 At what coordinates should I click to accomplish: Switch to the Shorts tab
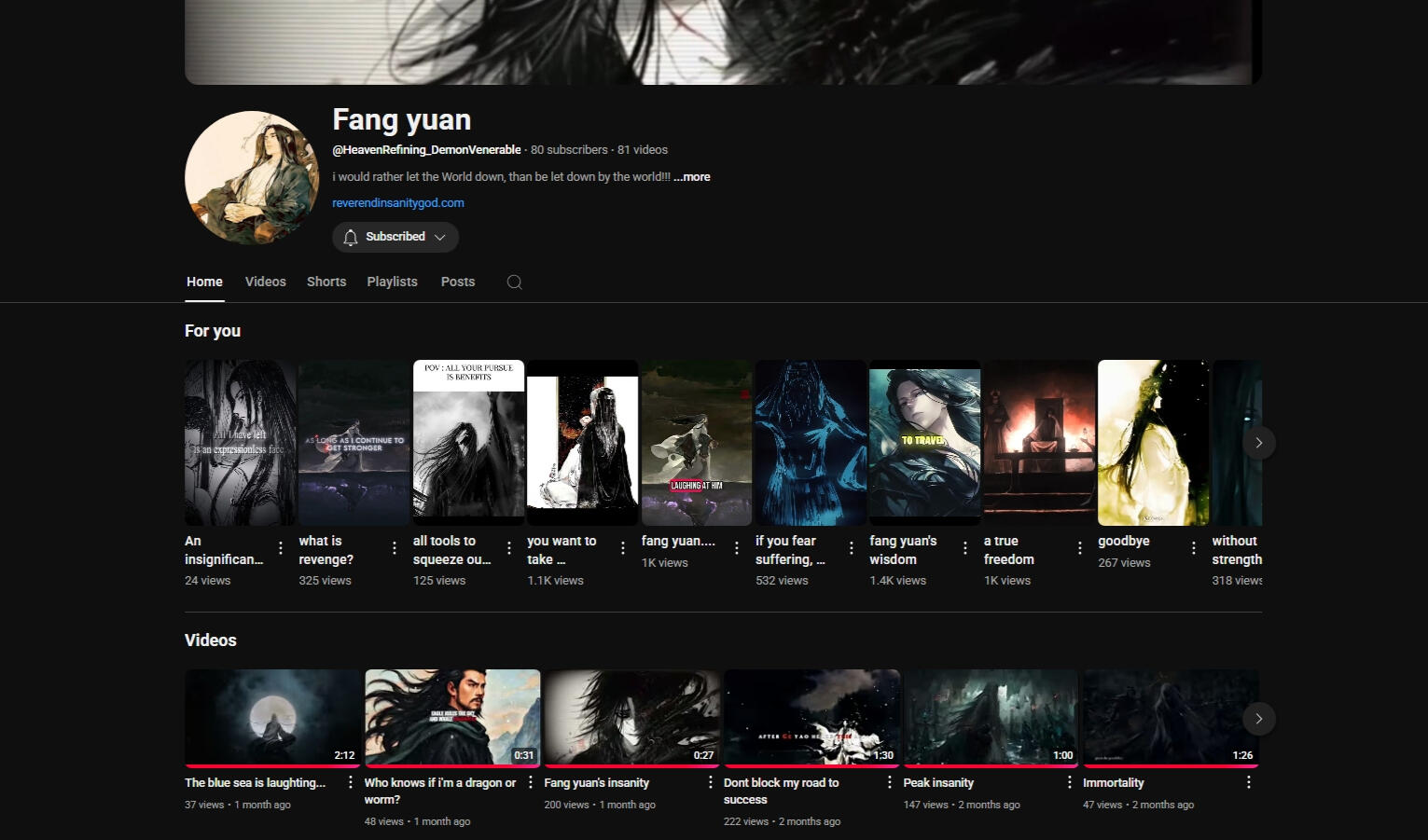point(326,282)
